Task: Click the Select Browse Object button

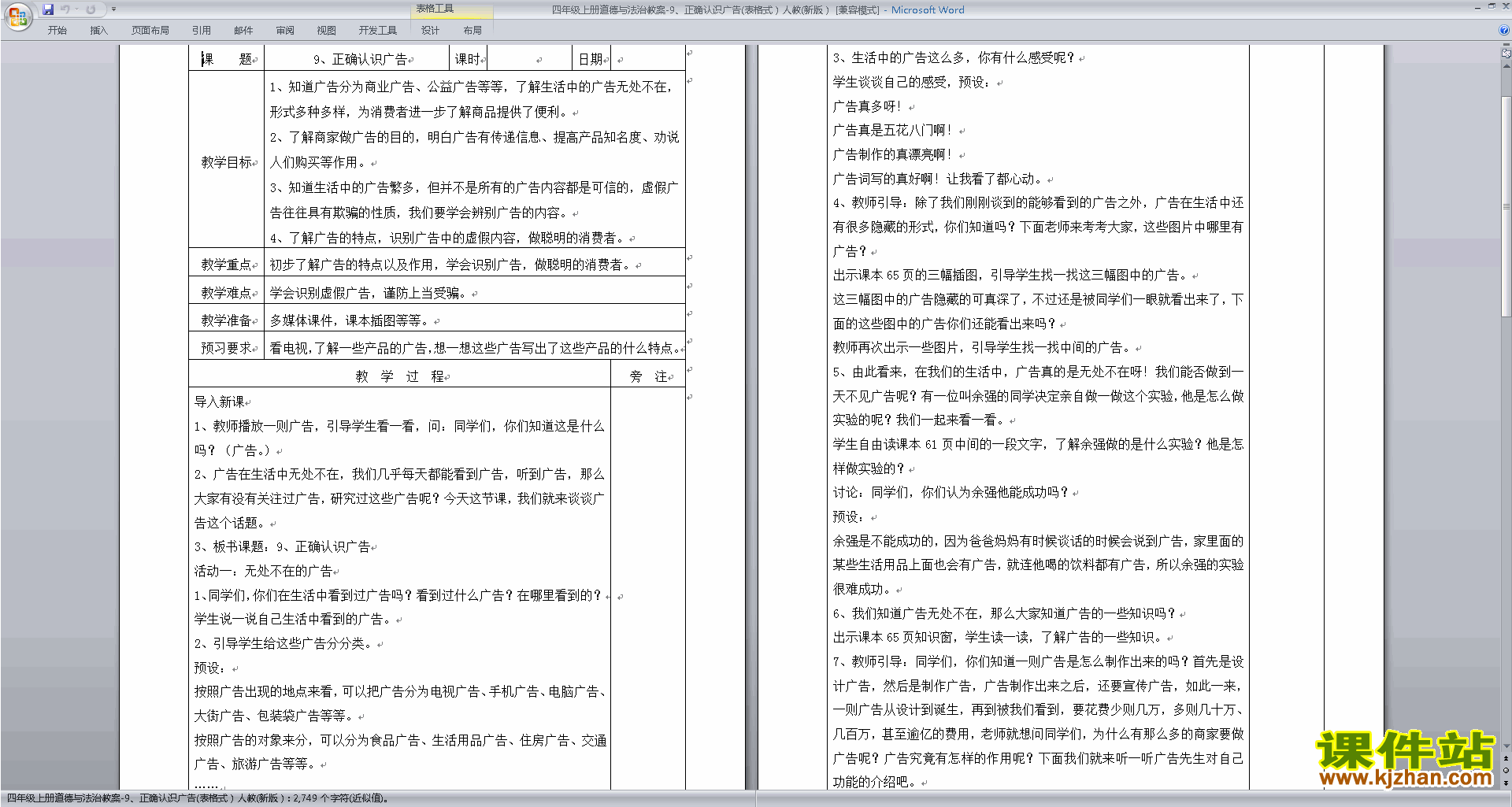Action: point(1506,770)
